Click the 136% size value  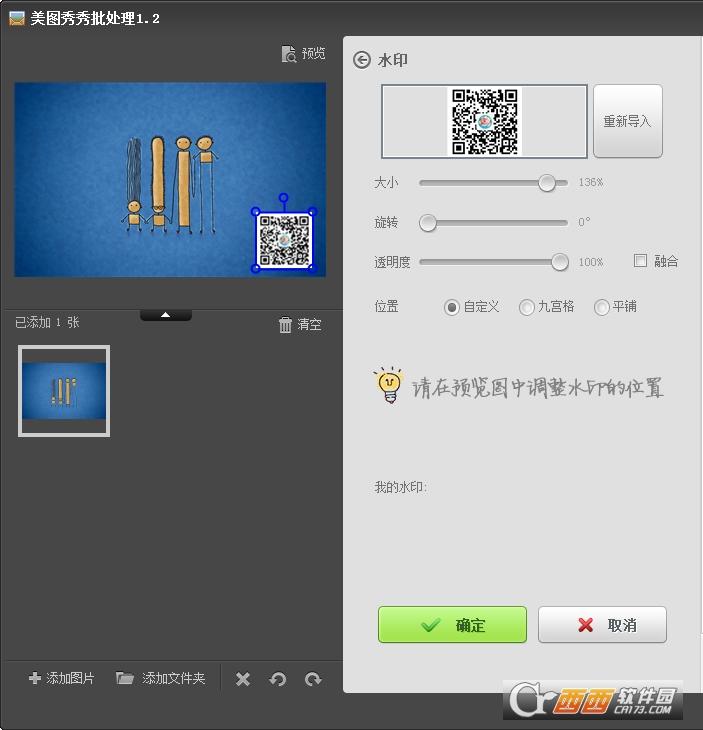[x=590, y=182]
